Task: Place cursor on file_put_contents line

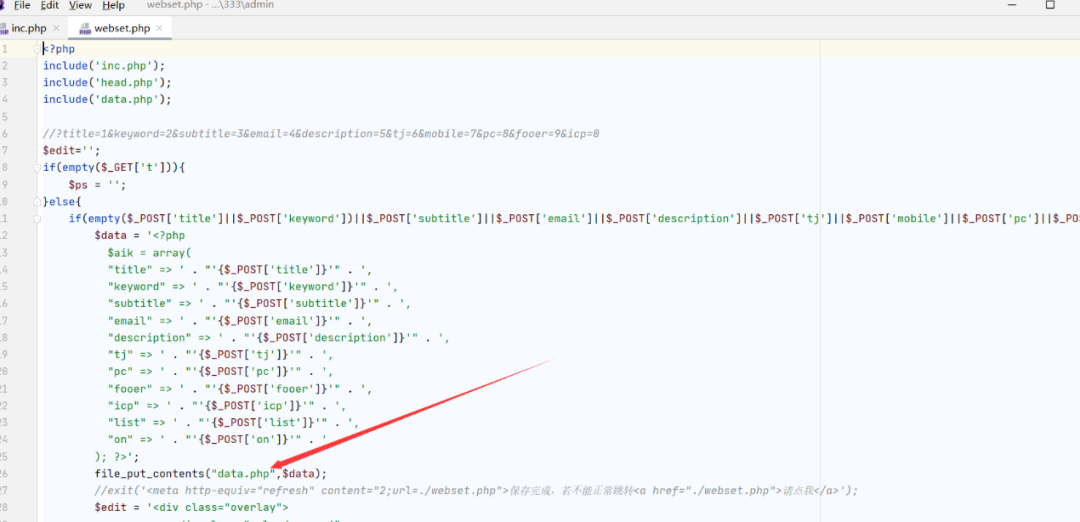Action: (211, 474)
